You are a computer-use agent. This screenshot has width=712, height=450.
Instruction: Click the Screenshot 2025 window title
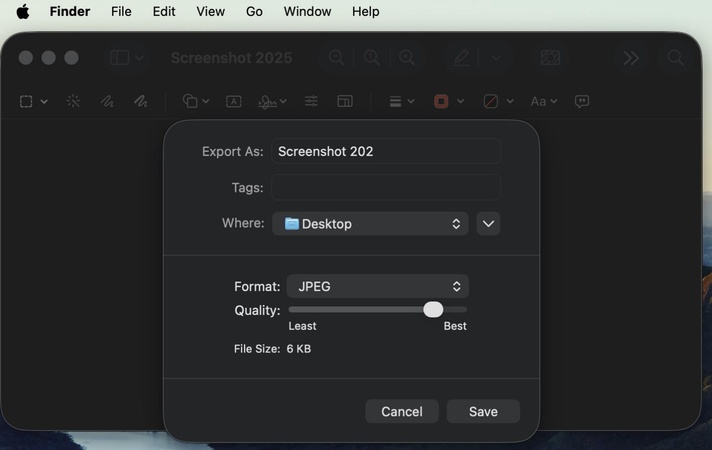tap(232, 58)
